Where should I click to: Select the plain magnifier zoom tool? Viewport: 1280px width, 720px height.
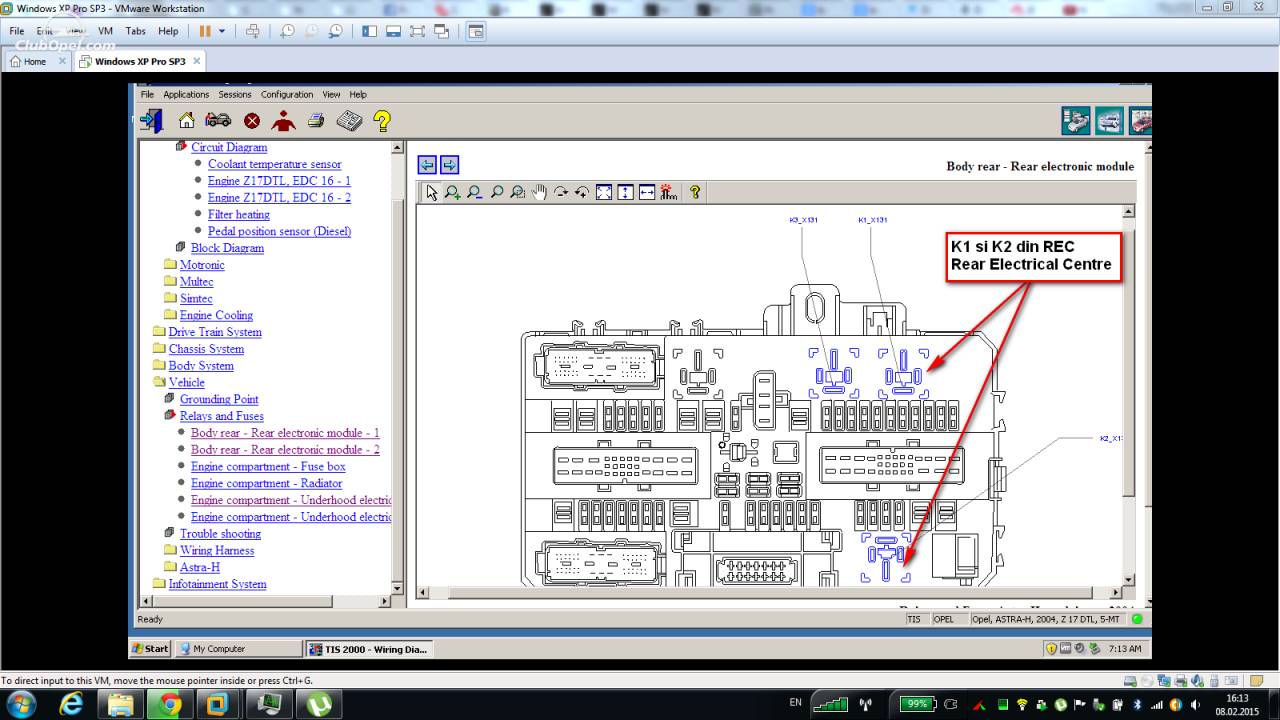(497, 192)
